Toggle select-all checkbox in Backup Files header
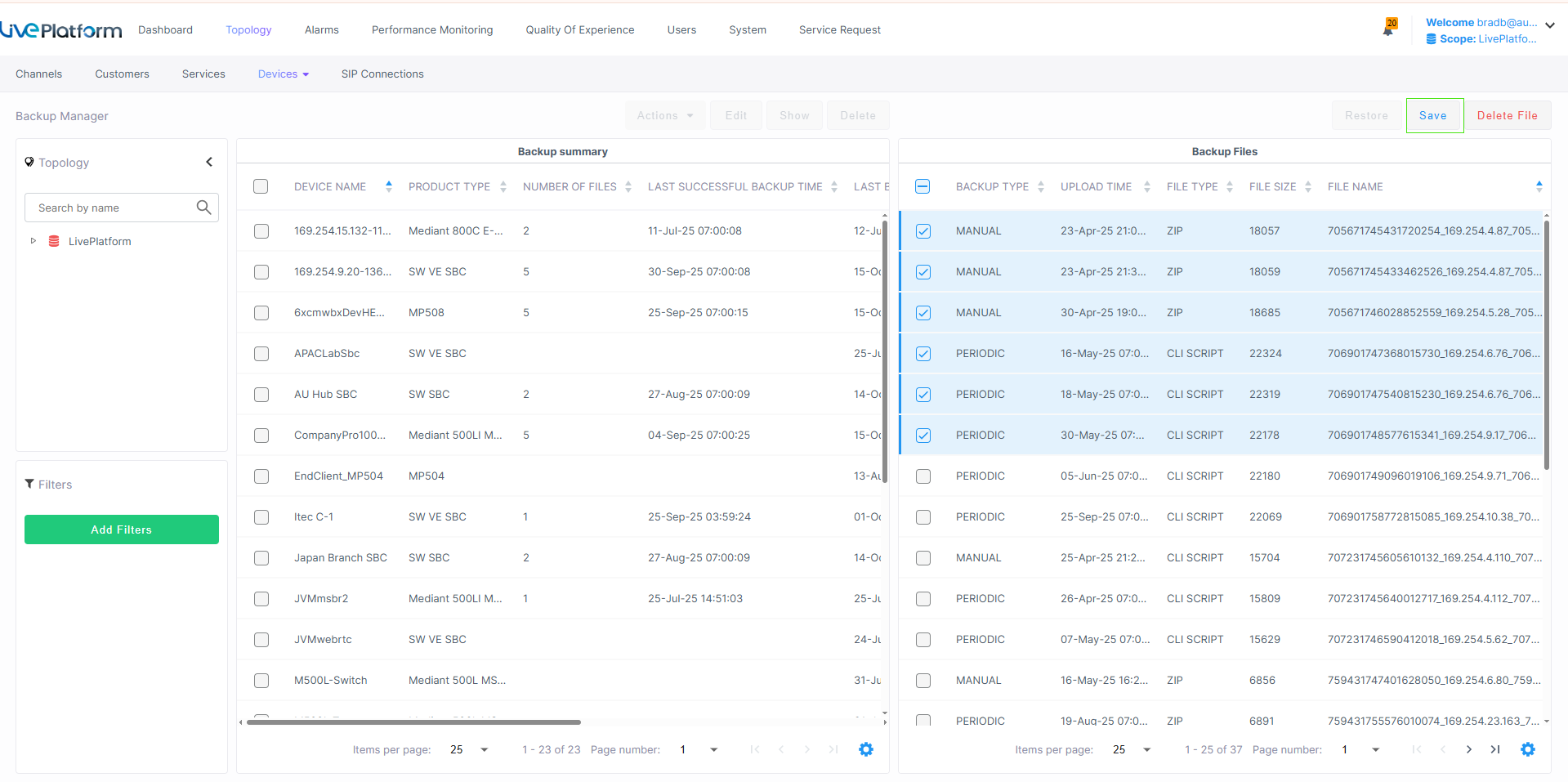This screenshot has width=1568, height=782. point(922,186)
